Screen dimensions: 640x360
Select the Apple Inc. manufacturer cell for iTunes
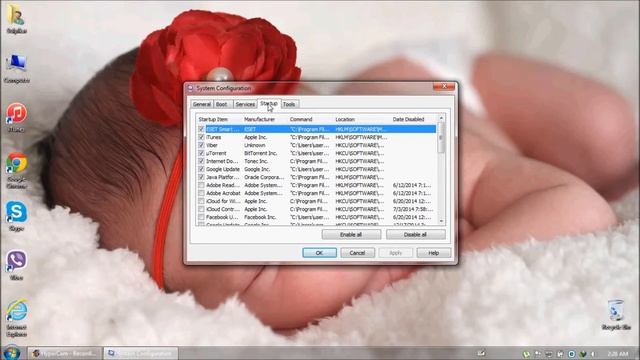point(256,137)
